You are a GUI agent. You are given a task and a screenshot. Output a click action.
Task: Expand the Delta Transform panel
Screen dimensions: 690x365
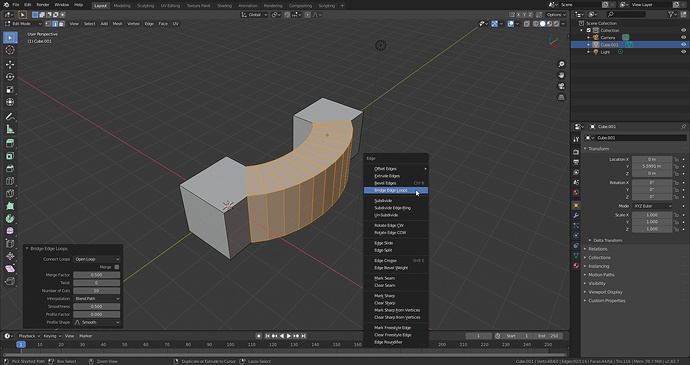tap(607, 240)
